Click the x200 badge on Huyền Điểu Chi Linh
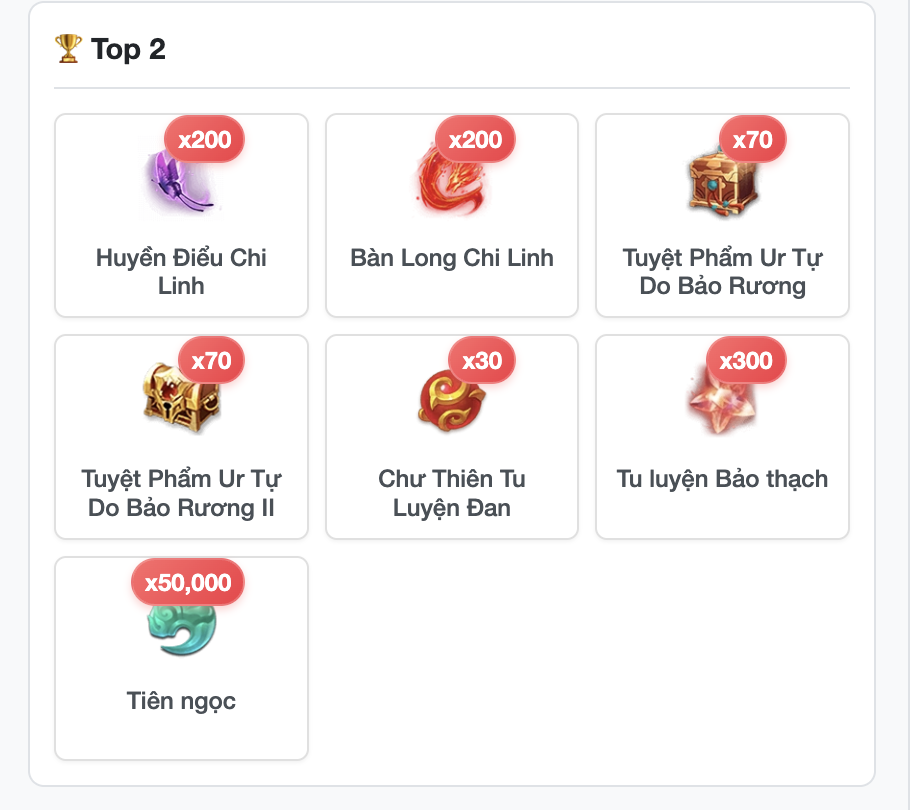Screen dimensions: 924x810 204,140
